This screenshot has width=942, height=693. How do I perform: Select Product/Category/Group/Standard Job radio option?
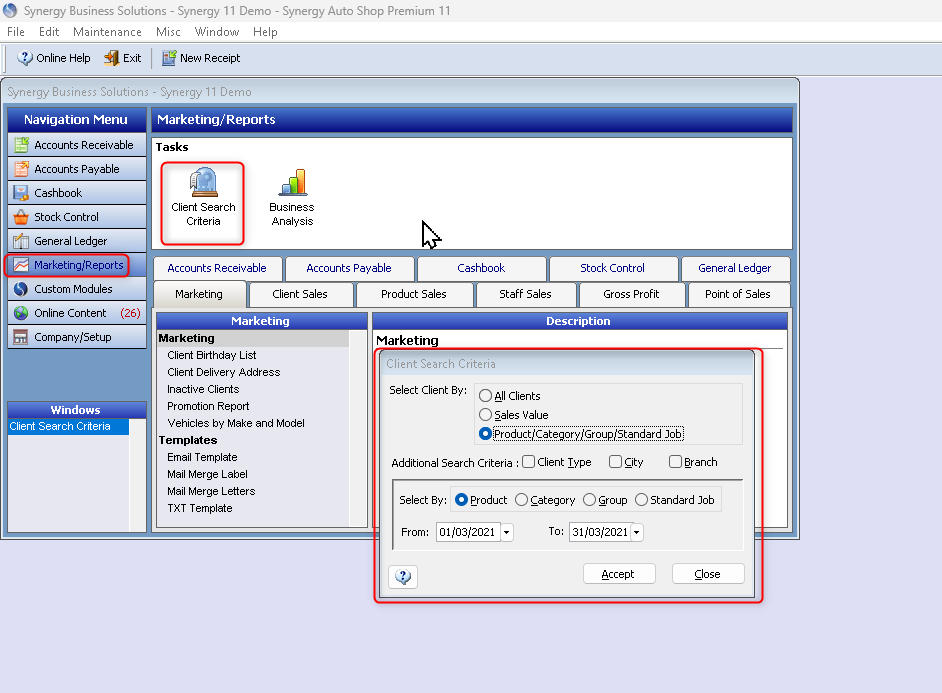(485, 434)
